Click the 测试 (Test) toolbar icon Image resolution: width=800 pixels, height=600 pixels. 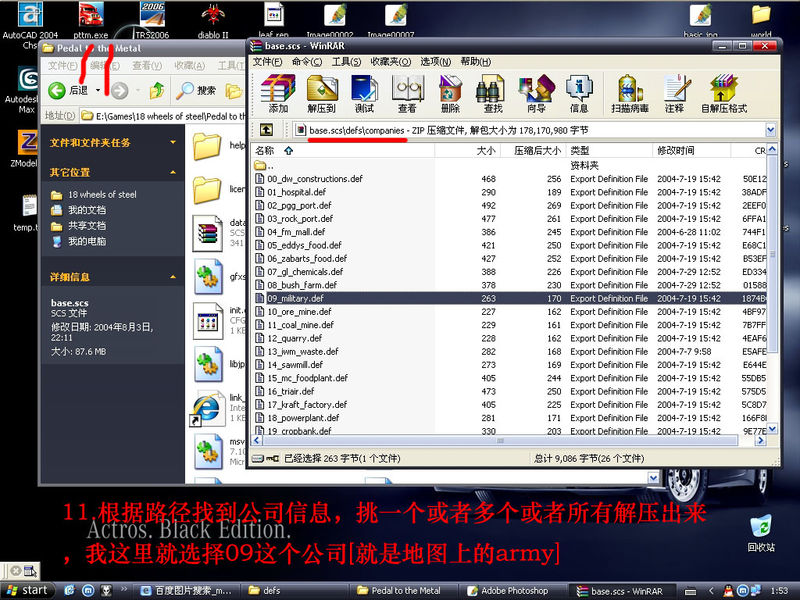364,93
